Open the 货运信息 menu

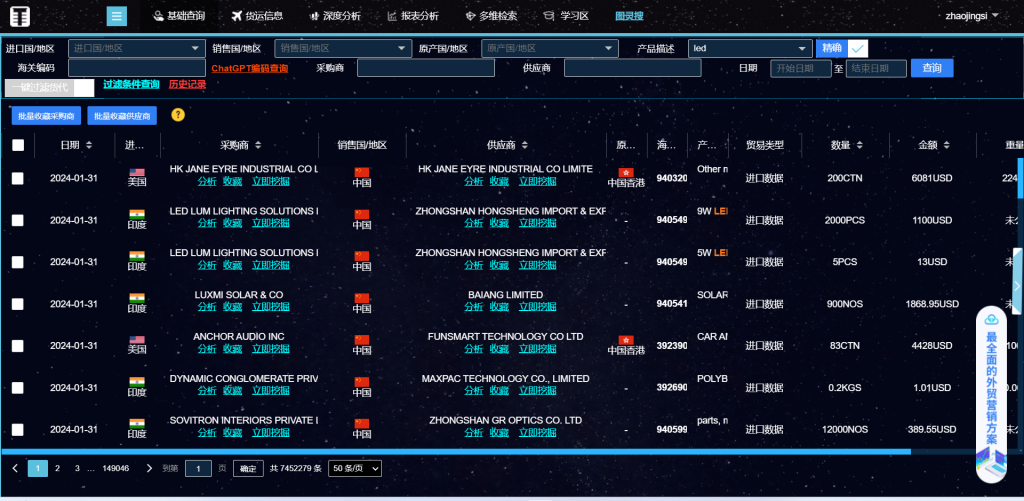256,16
